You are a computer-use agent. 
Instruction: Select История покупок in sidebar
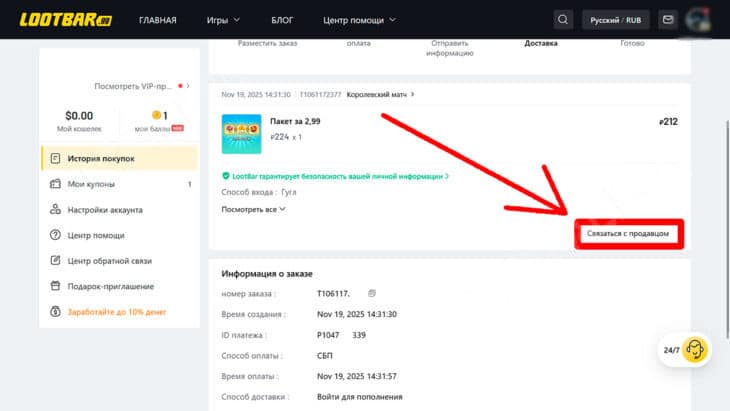(x=100, y=158)
